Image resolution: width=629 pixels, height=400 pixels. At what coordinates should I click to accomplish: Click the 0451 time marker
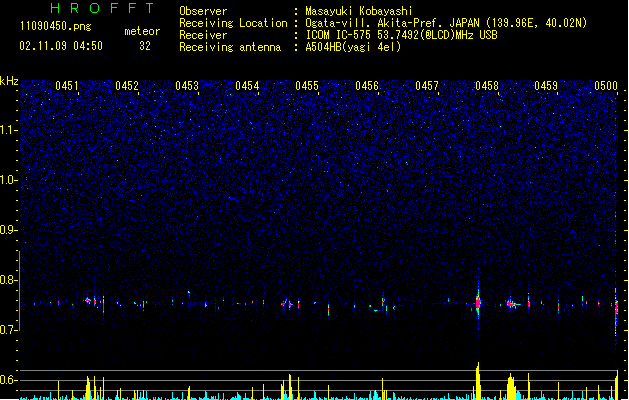(x=67, y=85)
